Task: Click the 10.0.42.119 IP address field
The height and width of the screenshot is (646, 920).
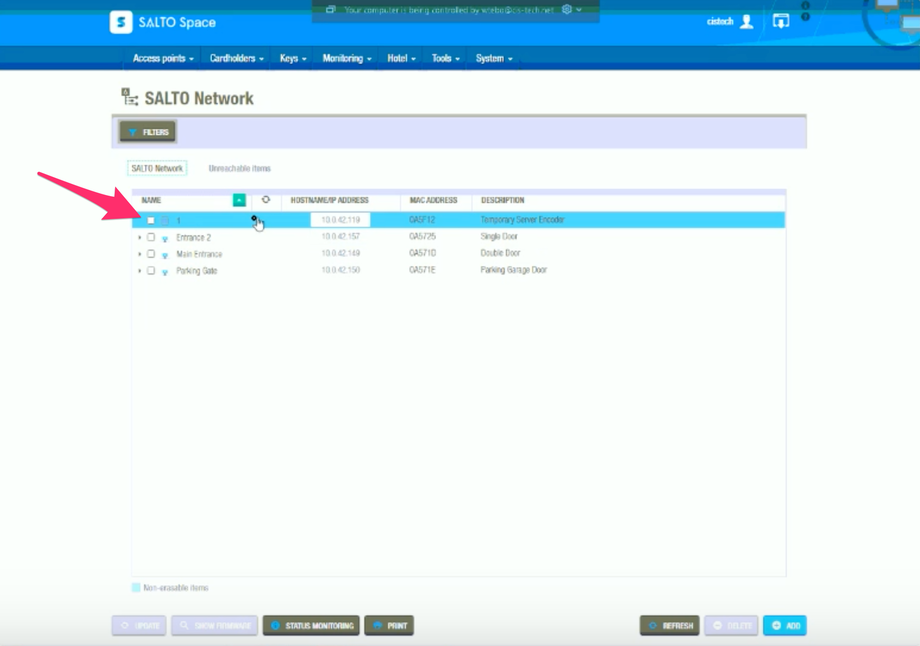Action: pos(340,220)
